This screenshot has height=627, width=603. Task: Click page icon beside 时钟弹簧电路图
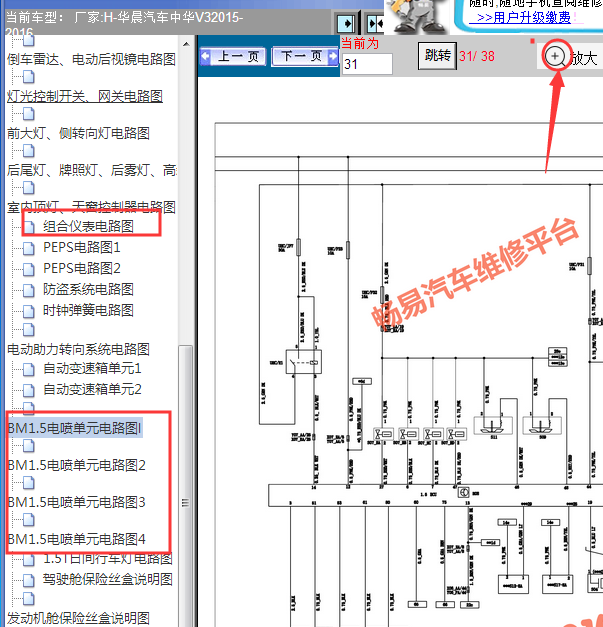pyautogui.click(x=28, y=311)
